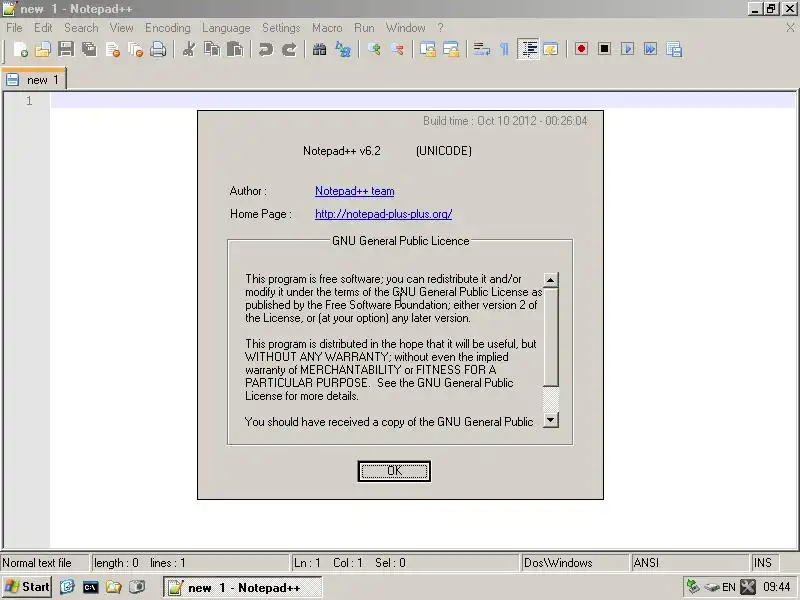Open the Settings menu
The height and width of the screenshot is (600, 800).
click(281, 28)
